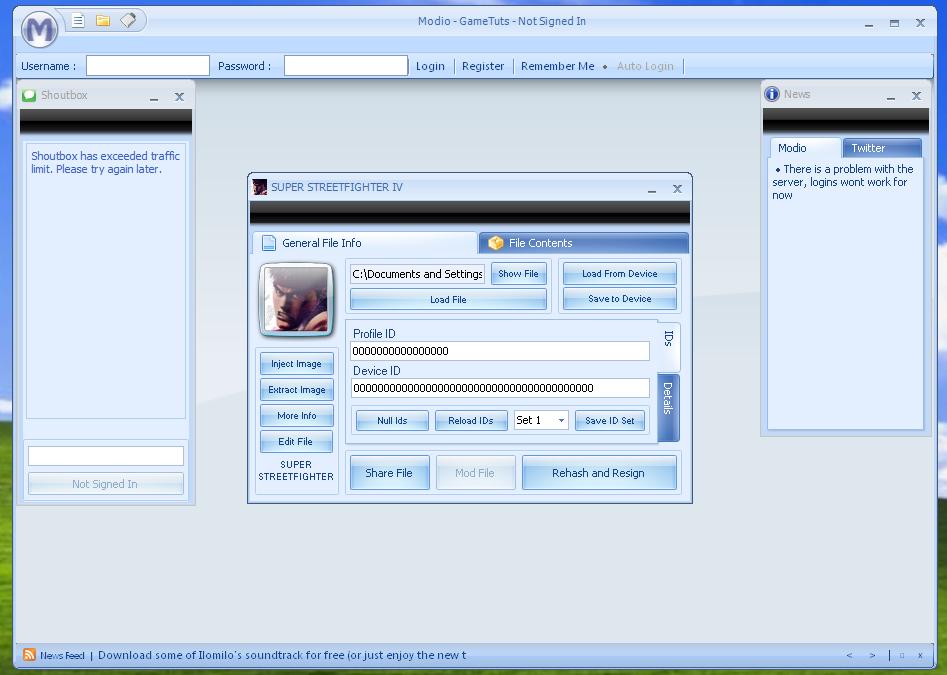Click the file path field
Screen dimensions: 947x675
[x=417, y=274]
